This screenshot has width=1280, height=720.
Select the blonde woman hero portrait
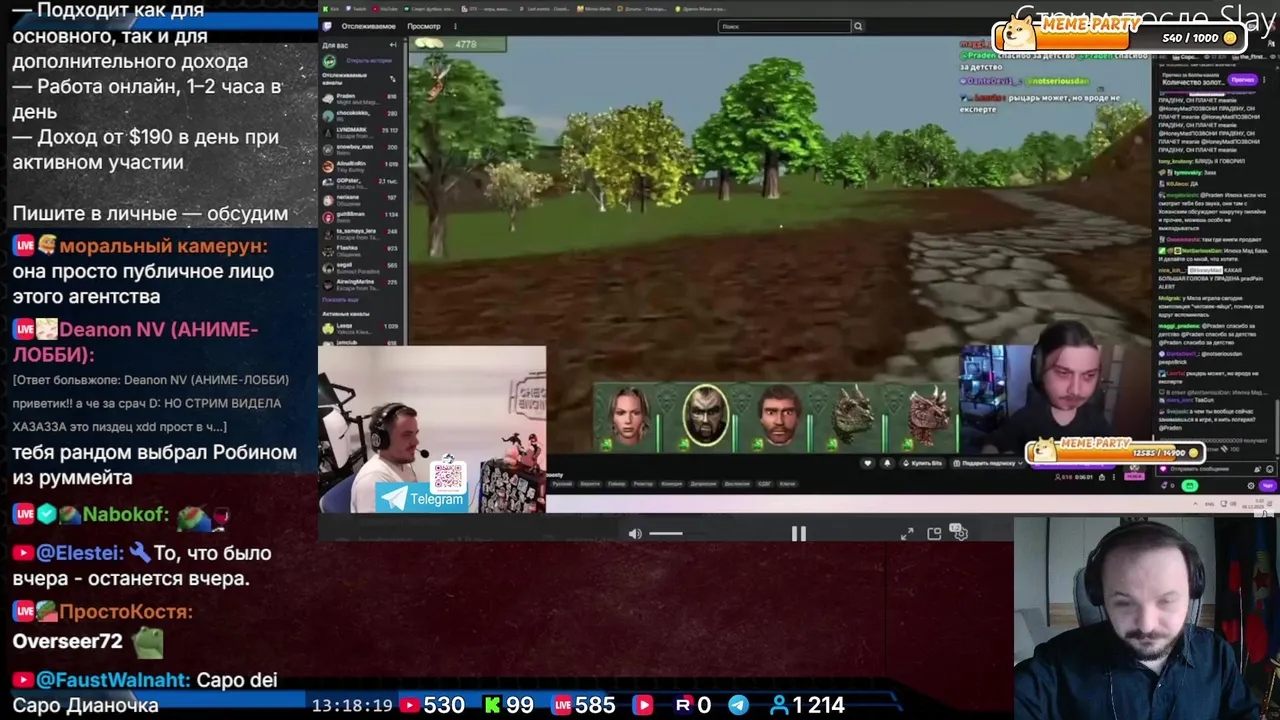point(629,414)
